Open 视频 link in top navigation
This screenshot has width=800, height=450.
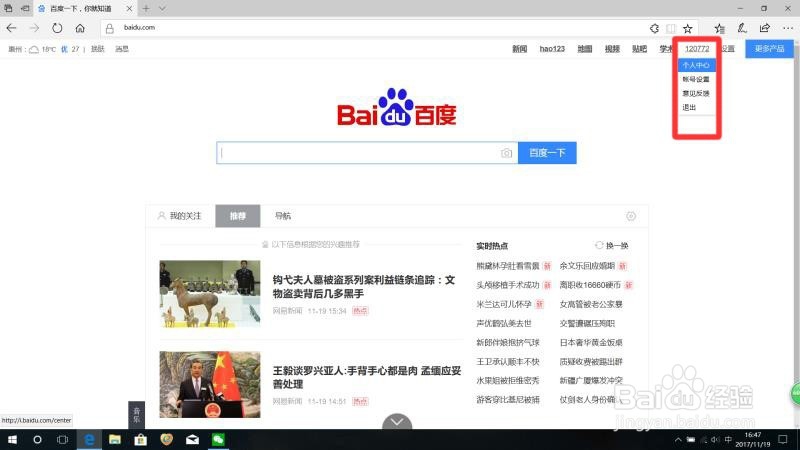[x=612, y=49]
